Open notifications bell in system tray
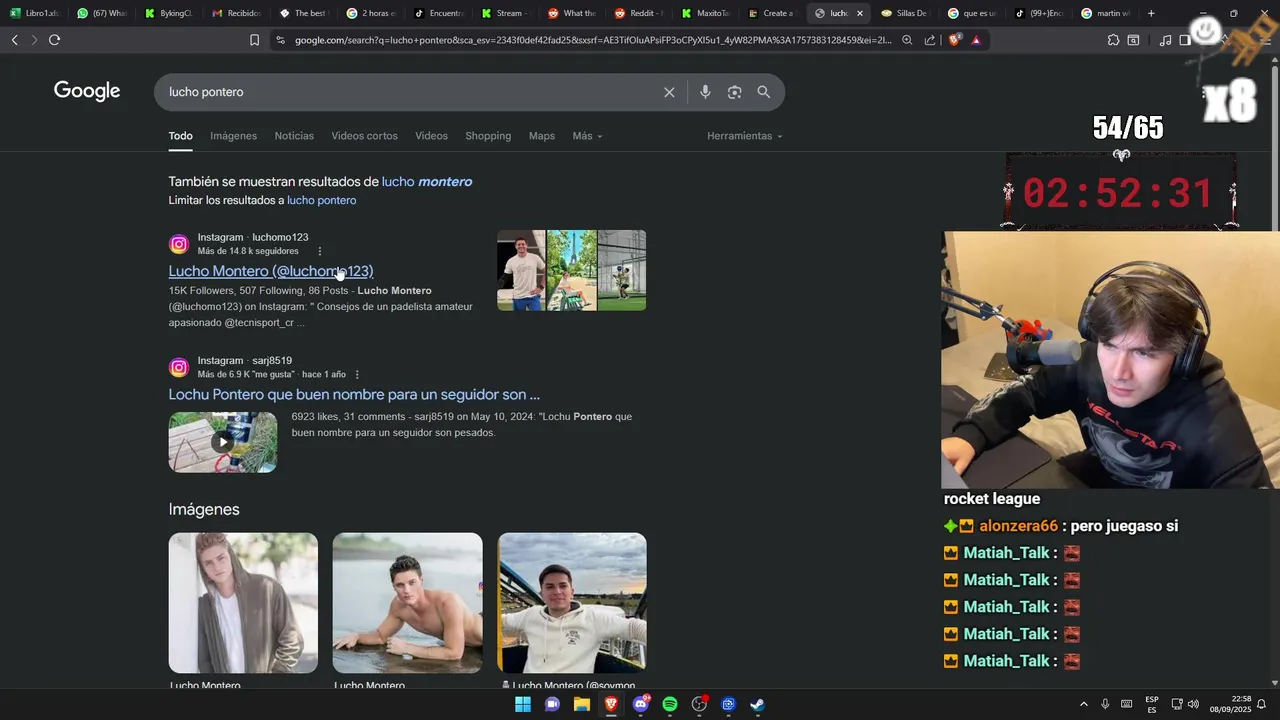This screenshot has height=720, width=1280. click(1261, 704)
